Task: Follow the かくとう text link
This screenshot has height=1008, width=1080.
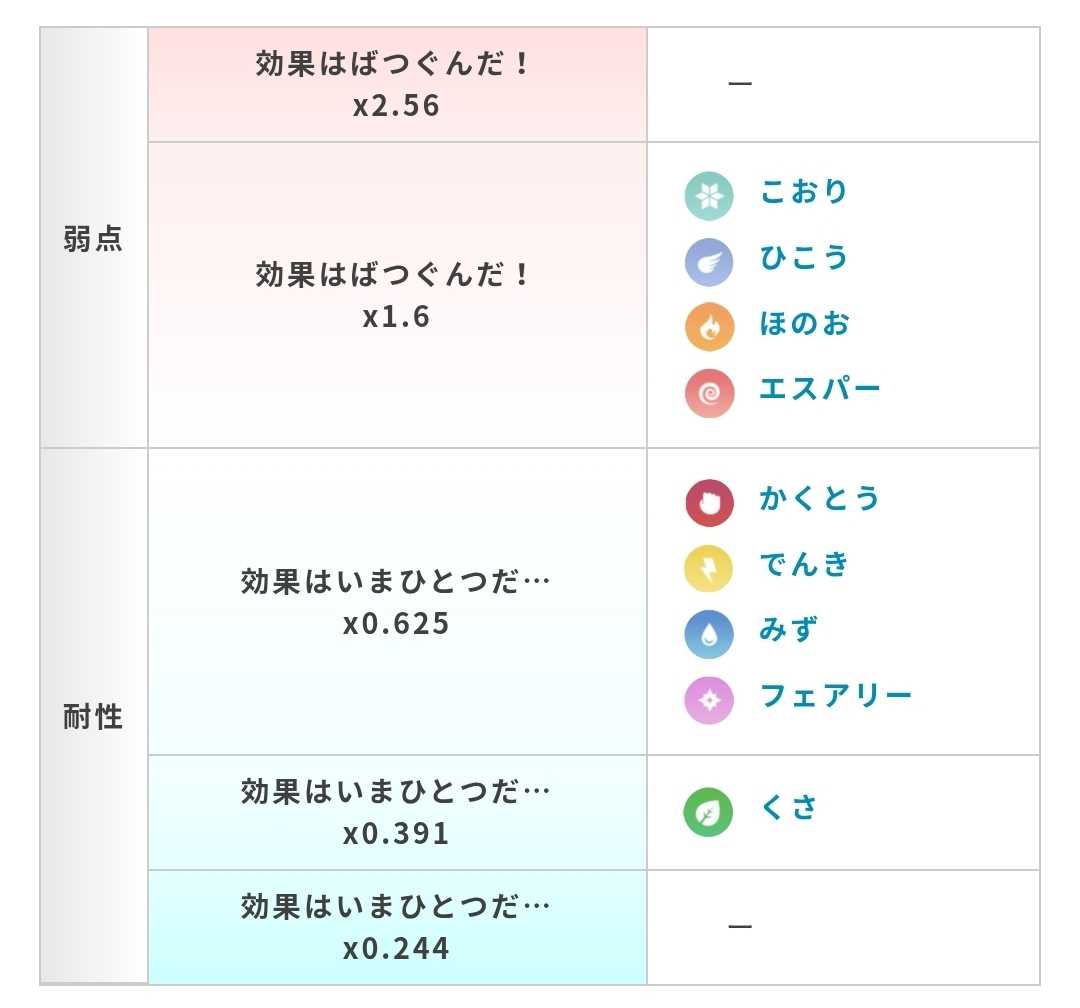Action: pyautogui.click(x=819, y=497)
